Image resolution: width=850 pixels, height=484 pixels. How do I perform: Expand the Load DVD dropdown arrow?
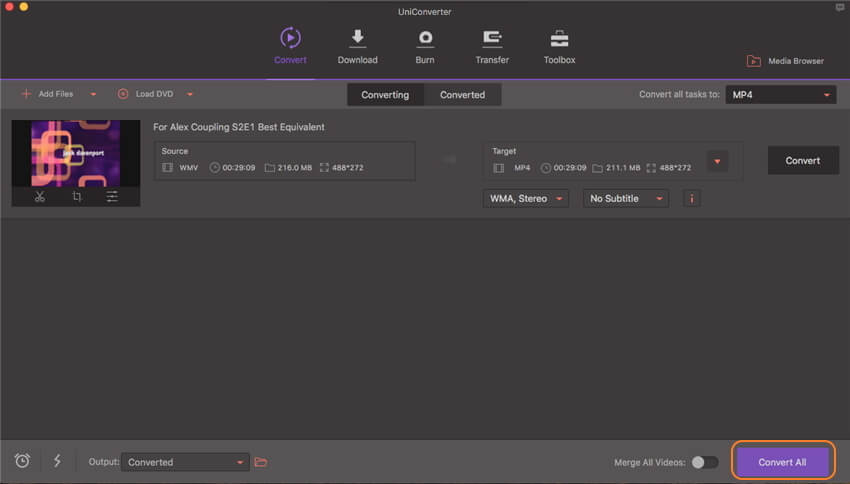(190, 94)
